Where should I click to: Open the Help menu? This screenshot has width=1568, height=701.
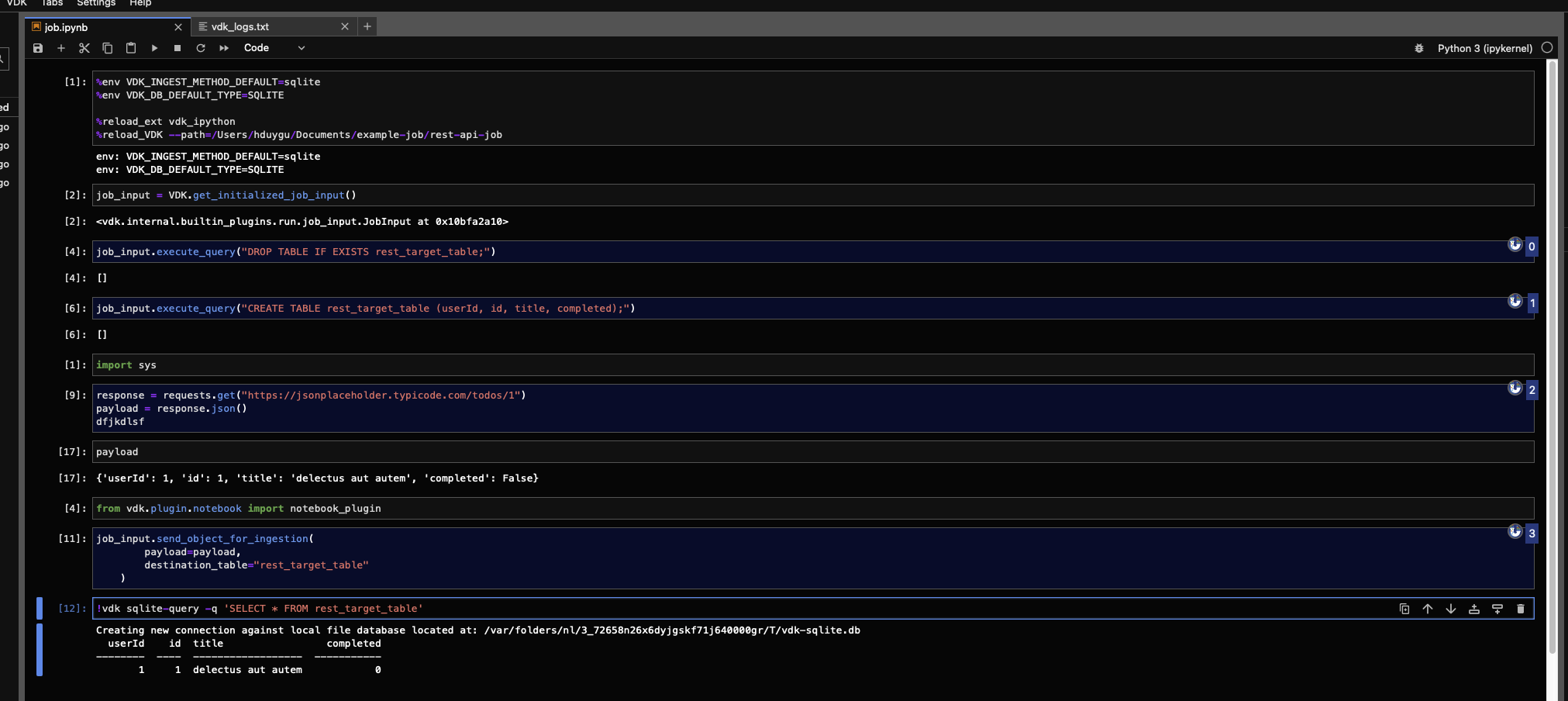(140, 3)
